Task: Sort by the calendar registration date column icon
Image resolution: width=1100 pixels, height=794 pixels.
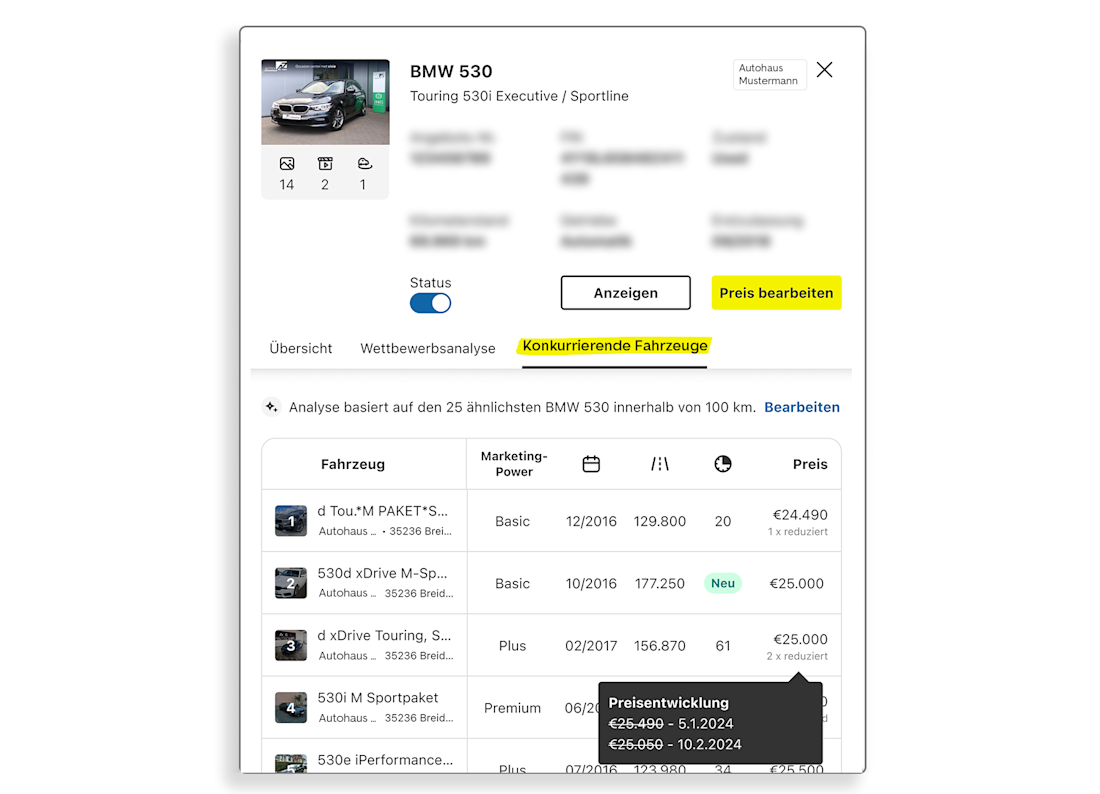Action: [591, 464]
